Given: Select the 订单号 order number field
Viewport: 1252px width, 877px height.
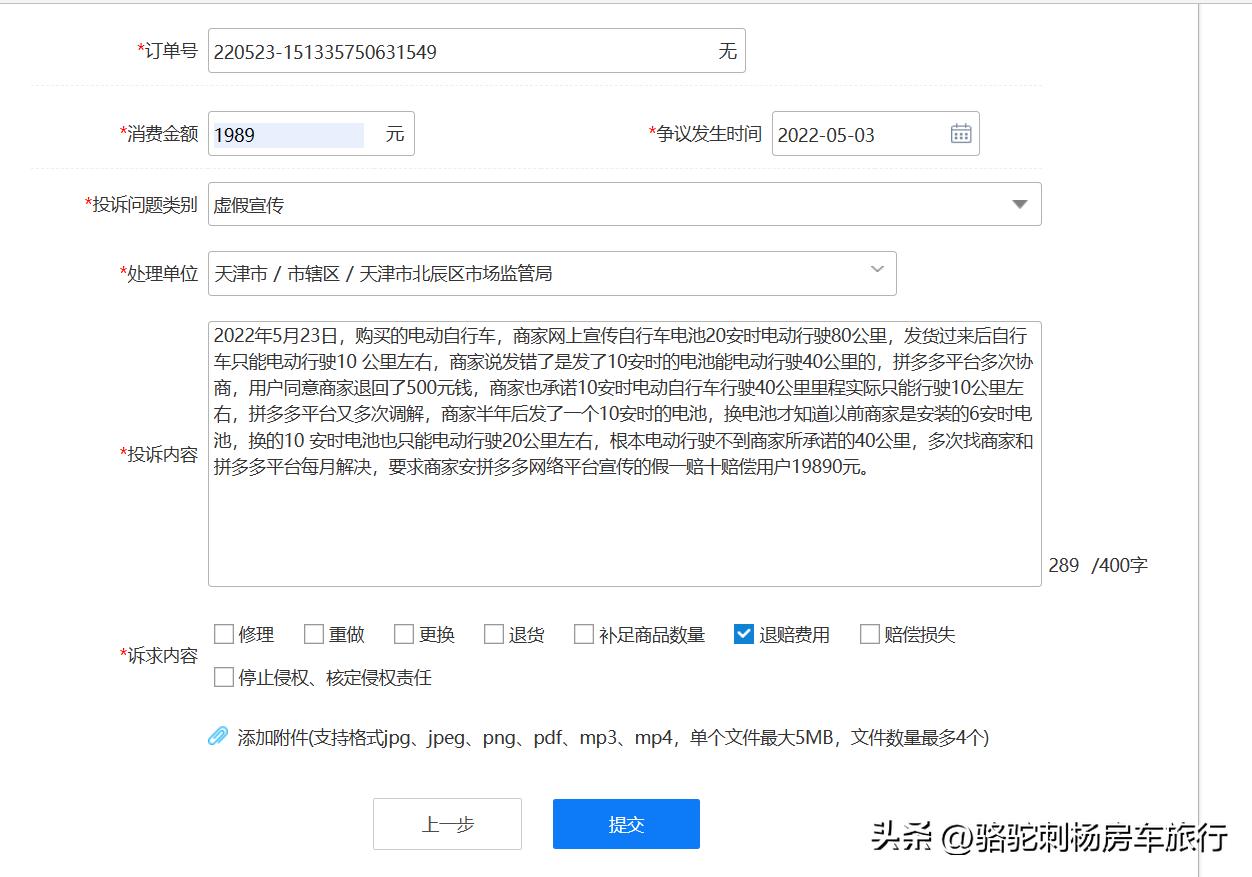Looking at the screenshot, I should point(450,51).
